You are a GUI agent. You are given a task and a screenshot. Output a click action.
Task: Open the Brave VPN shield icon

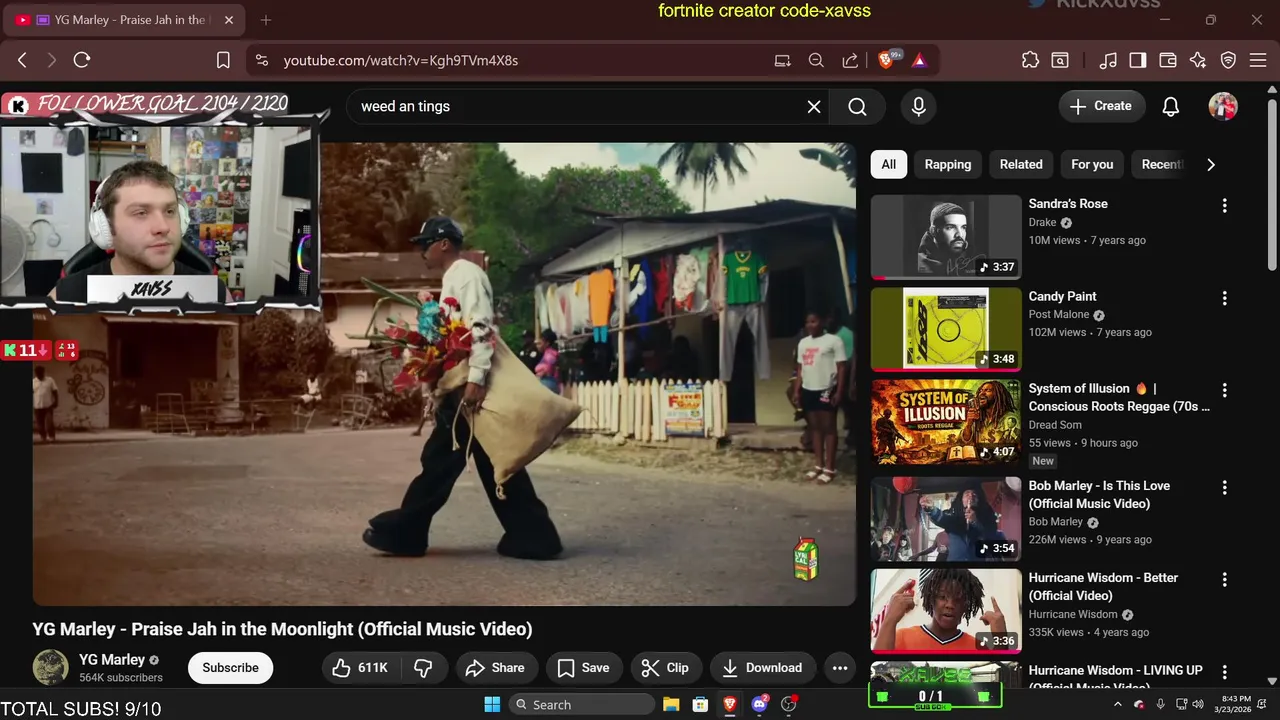click(x=1229, y=60)
